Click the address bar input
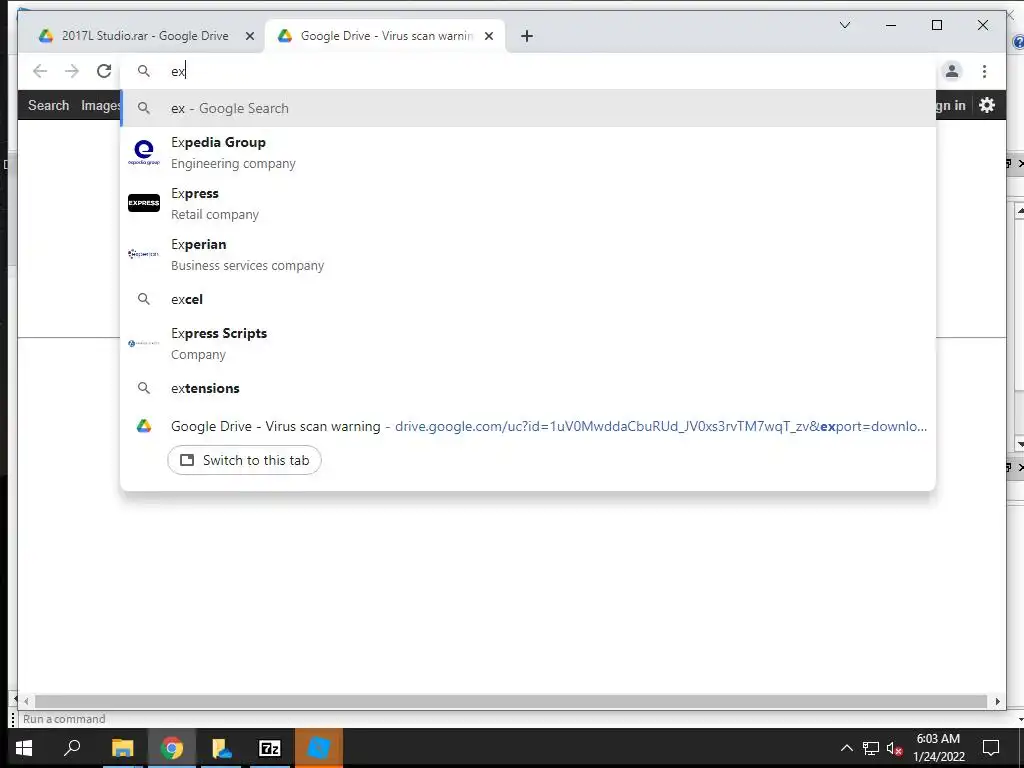 click(x=529, y=71)
